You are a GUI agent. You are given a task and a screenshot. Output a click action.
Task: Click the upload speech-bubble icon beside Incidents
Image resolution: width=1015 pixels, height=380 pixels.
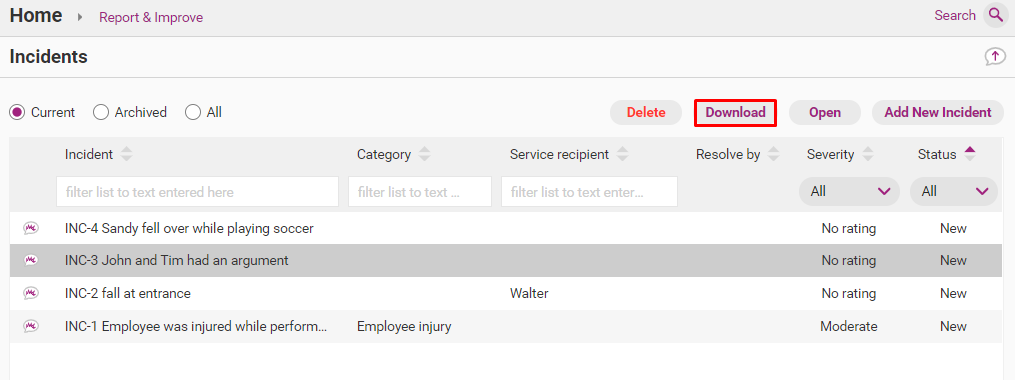point(994,57)
